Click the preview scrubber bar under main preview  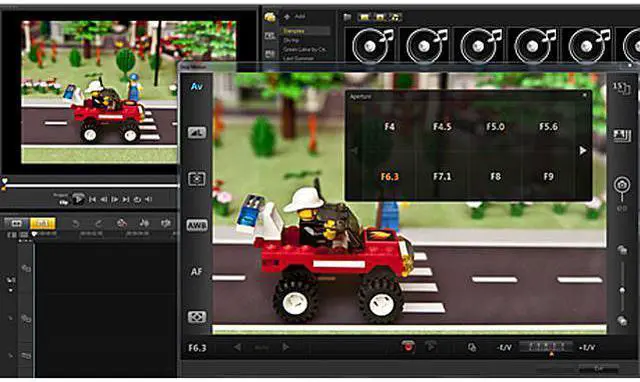click(x=90, y=185)
